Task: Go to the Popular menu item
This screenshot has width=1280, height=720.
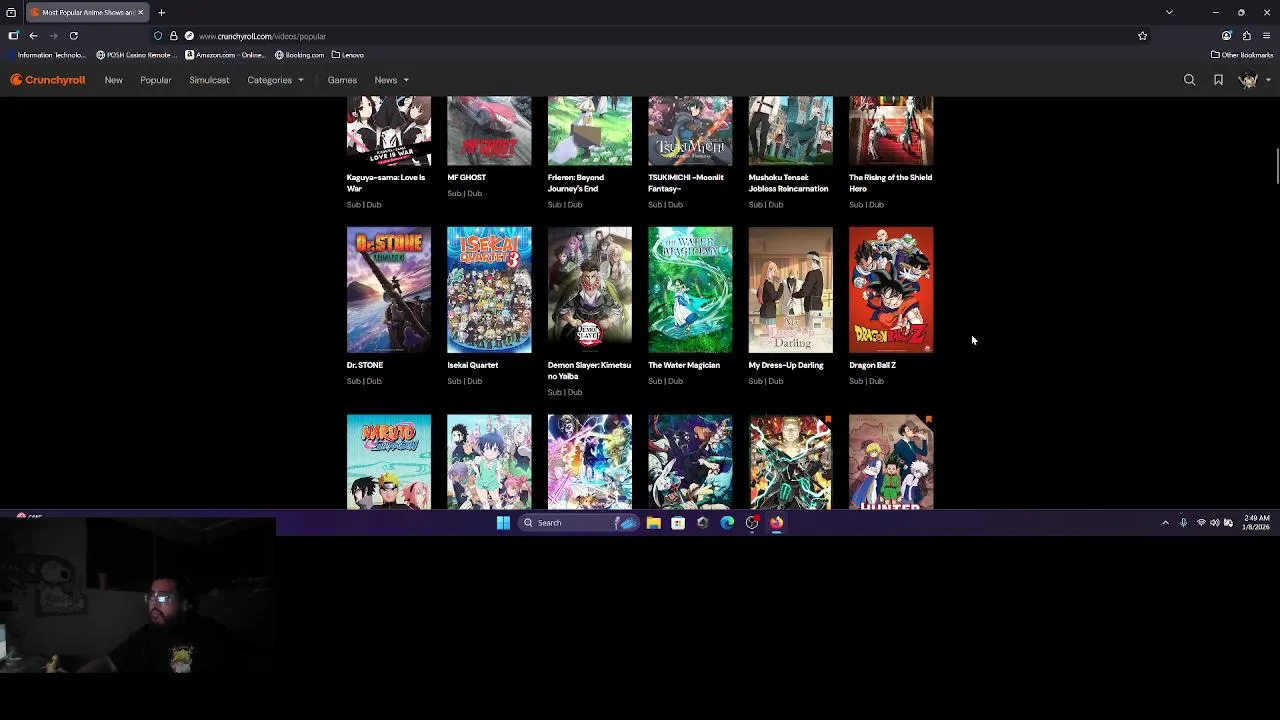Action: pyautogui.click(x=156, y=80)
